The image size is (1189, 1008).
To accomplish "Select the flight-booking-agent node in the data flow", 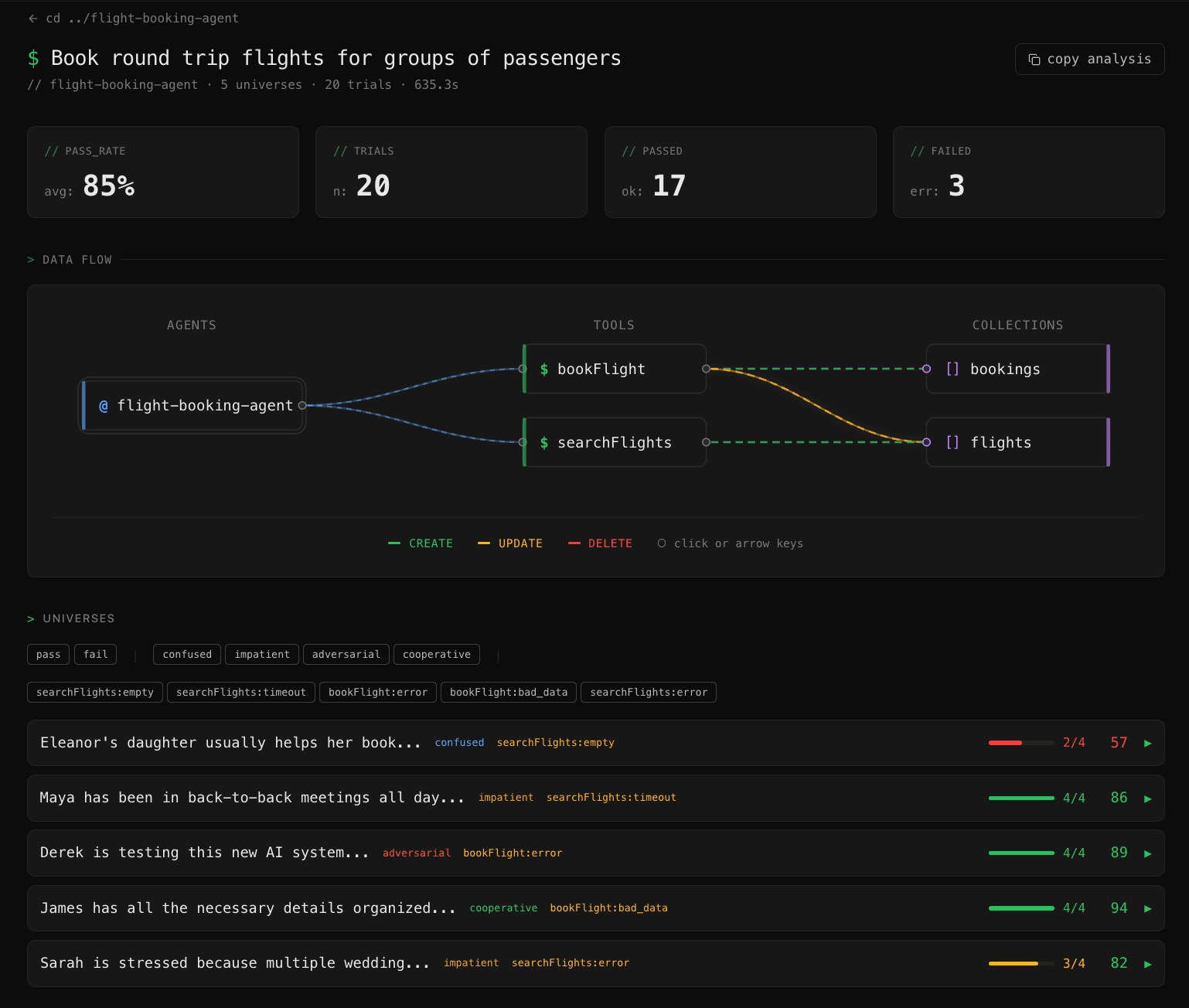I will [192, 405].
